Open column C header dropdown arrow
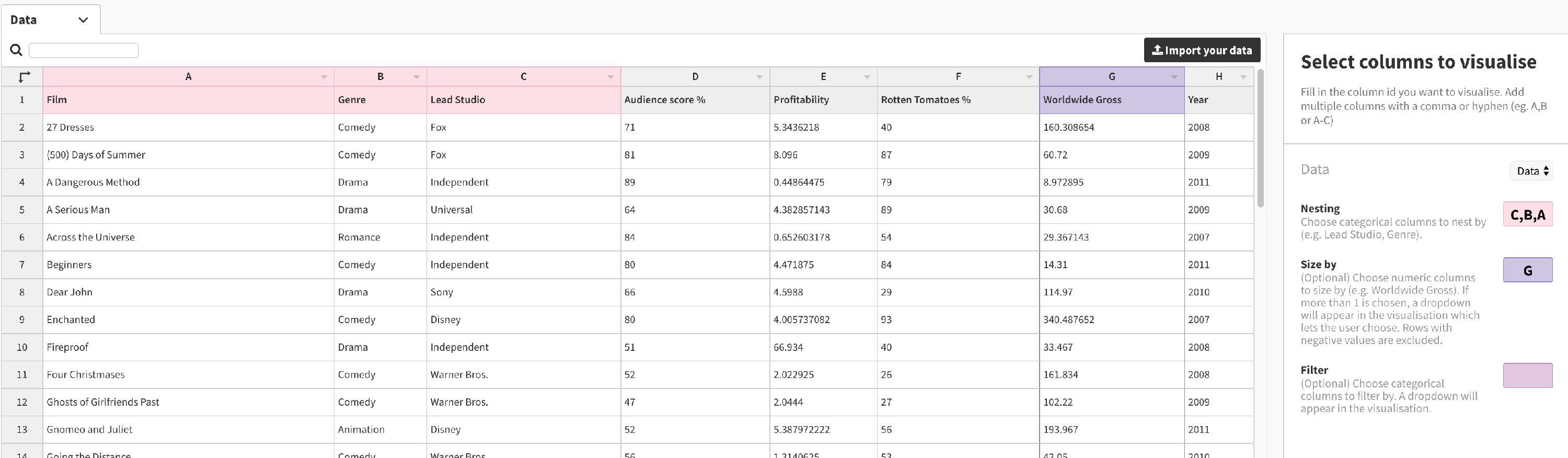The height and width of the screenshot is (458, 1568). (610, 77)
